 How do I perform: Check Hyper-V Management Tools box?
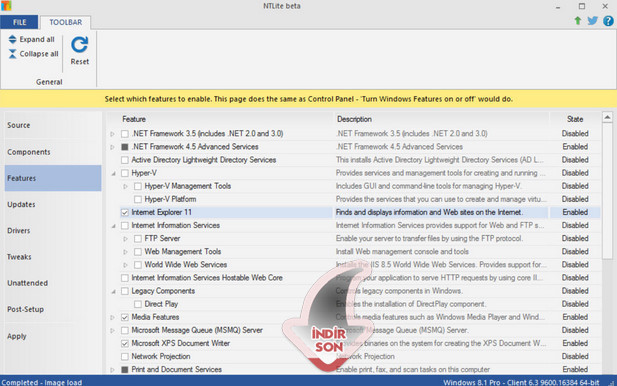click(x=138, y=186)
